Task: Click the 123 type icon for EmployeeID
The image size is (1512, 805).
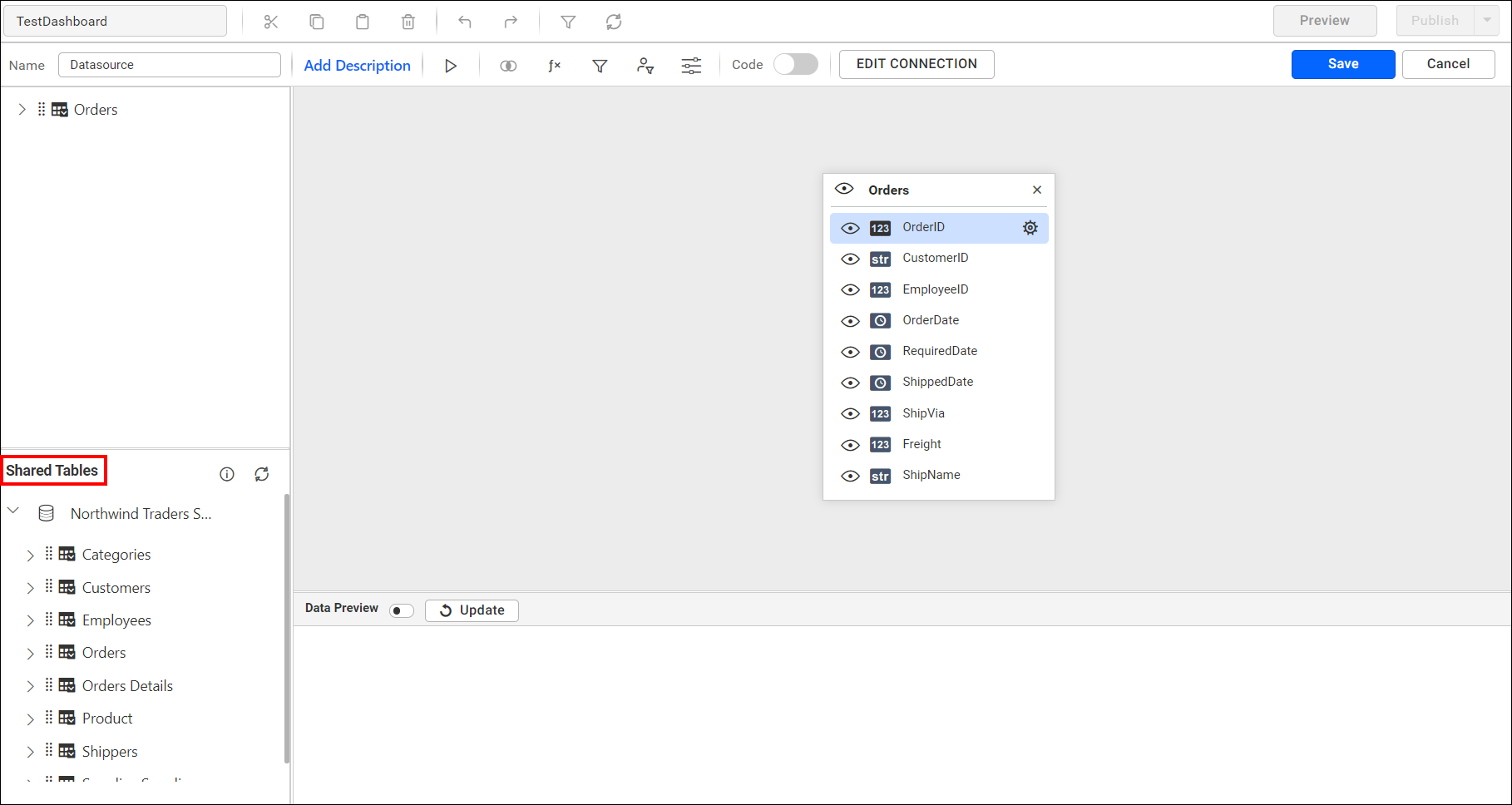Action: (x=880, y=289)
